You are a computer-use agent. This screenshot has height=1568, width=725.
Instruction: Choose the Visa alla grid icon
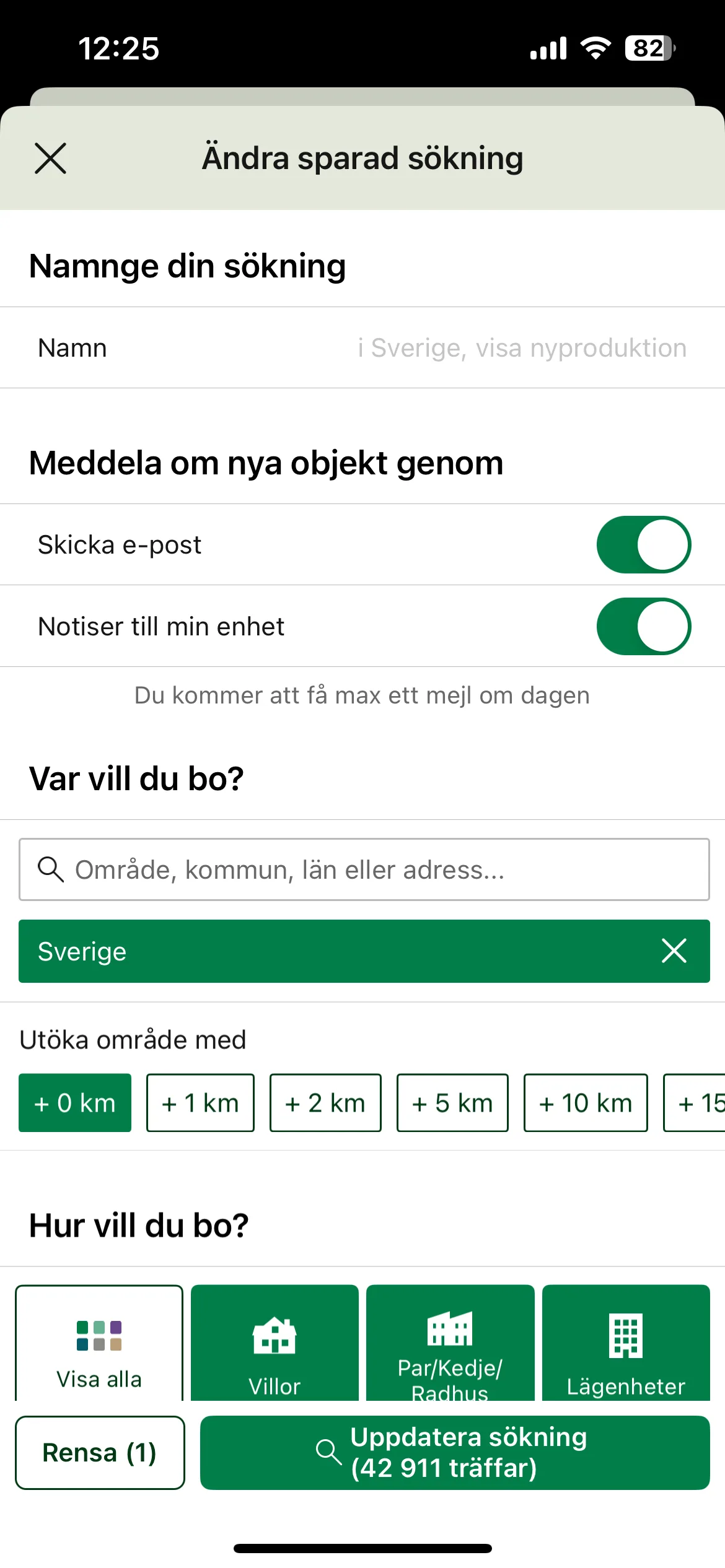99,1336
